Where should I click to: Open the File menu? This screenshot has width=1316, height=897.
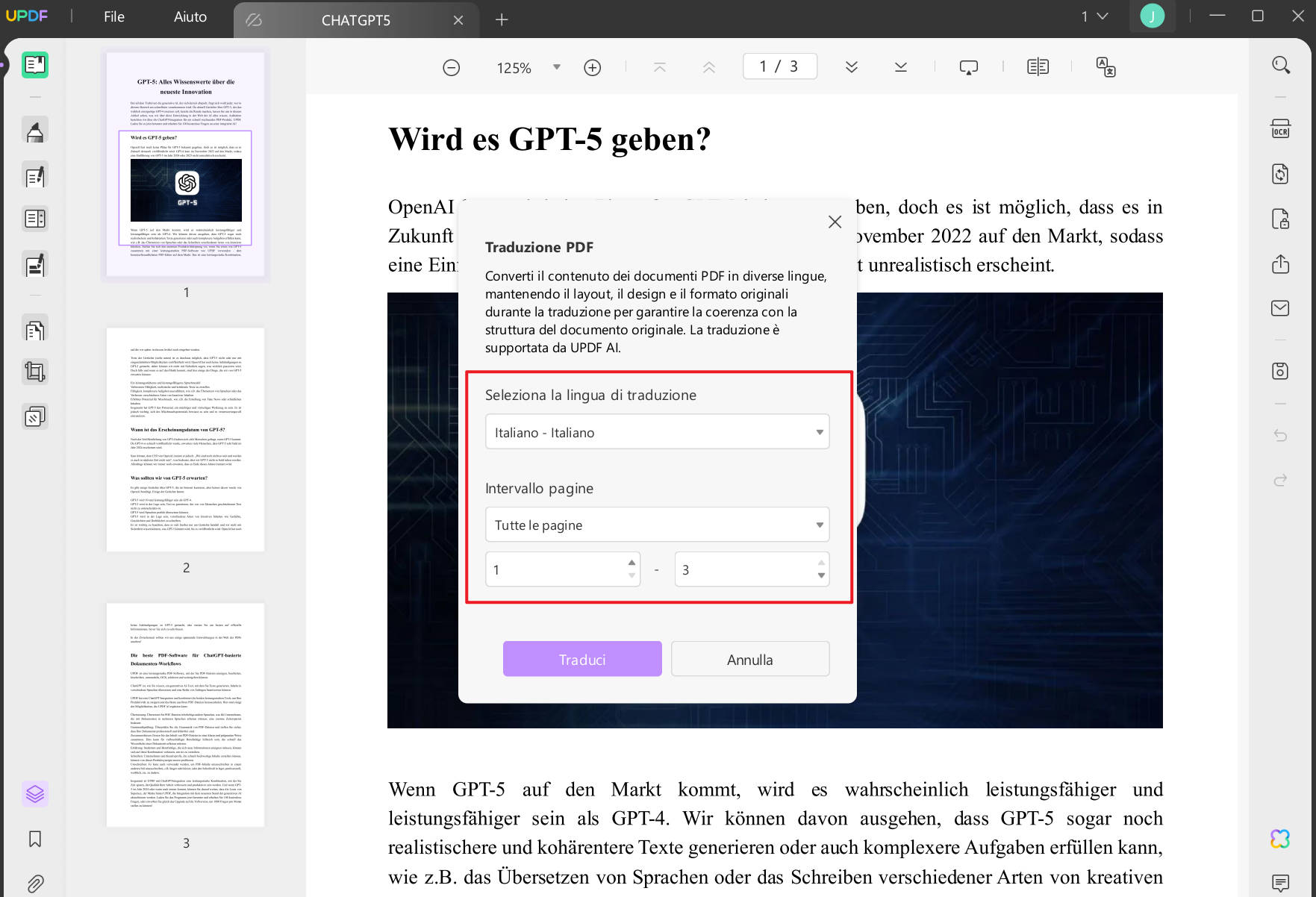(x=114, y=16)
